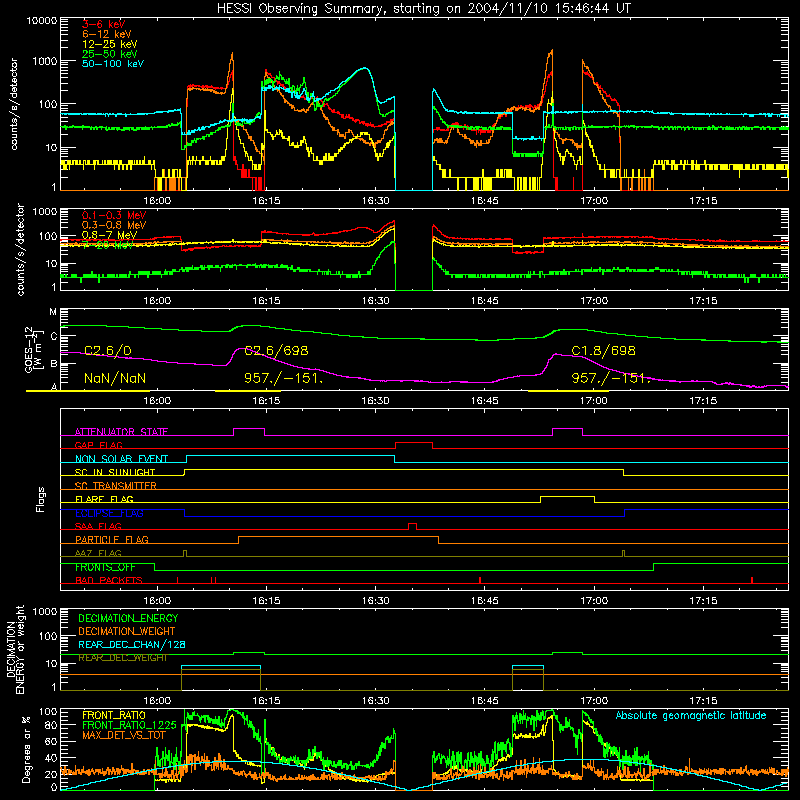Screen dimensions: 800x800
Task: Click the 25-50 keV legend entry
Action: point(110,54)
